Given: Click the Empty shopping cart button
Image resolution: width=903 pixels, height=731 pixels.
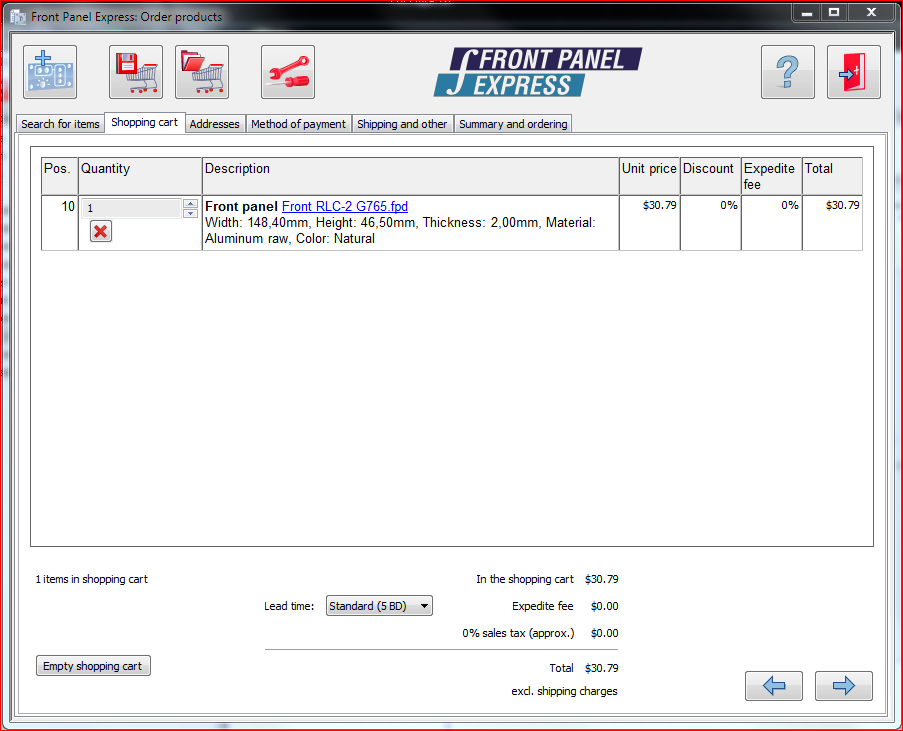Looking at the screenshot, I should pos(93,666).
